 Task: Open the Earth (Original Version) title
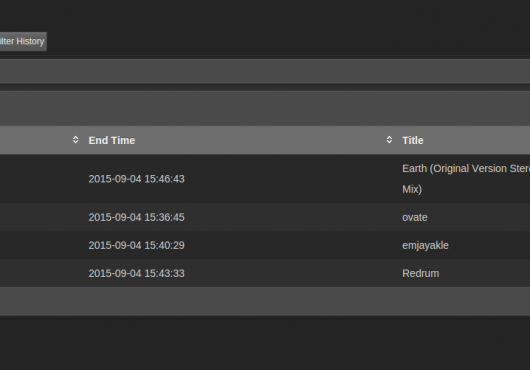pos(466,169)
